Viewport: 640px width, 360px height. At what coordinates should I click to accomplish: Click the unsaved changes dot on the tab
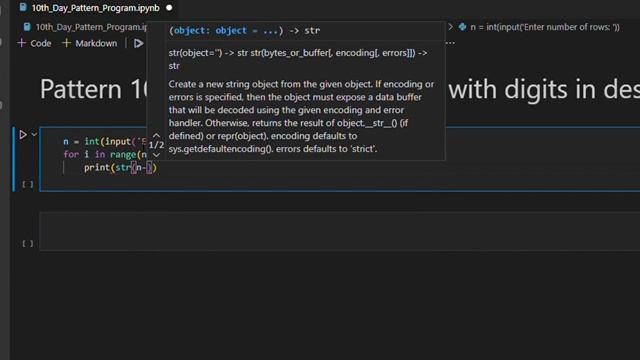click(169, 8)
